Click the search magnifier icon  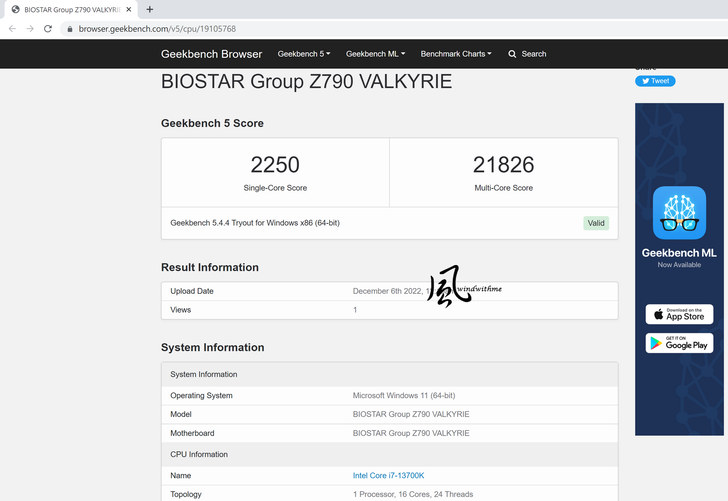pos(512,54)
